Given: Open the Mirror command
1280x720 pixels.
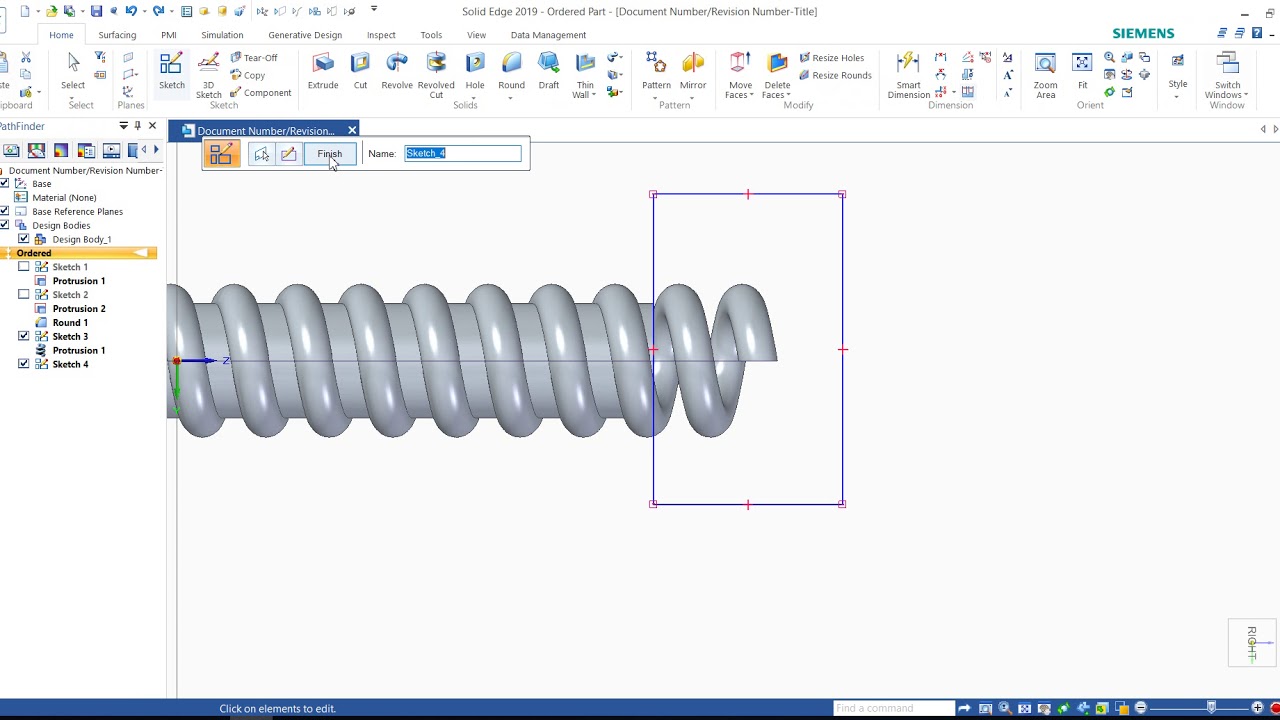Looking at the screenshot, I should (x=693, y=72).
